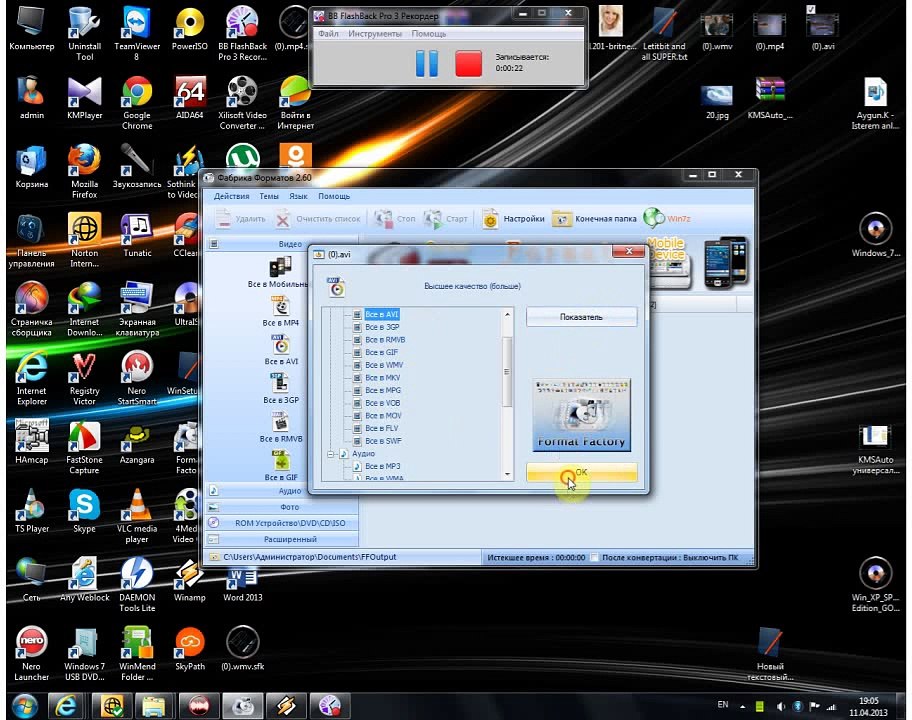Open AIDA64 desktop icon
The image size is (912, 720).
point(190,98)
